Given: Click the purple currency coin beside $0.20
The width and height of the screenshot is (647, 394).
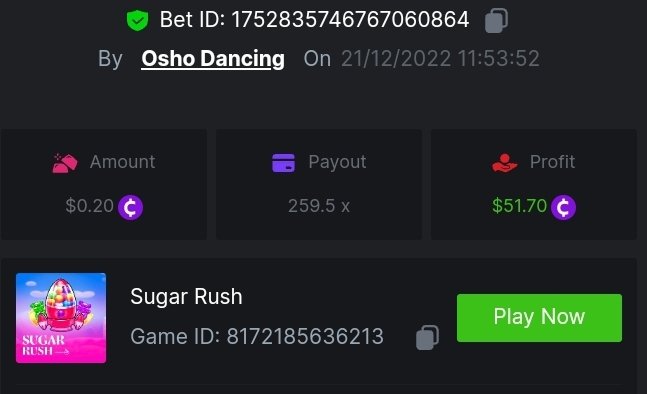Looking at the screenshot, I should point(130,207).
